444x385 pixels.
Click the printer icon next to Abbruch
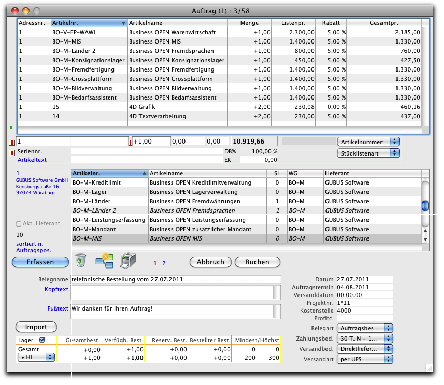coord(128,260)
